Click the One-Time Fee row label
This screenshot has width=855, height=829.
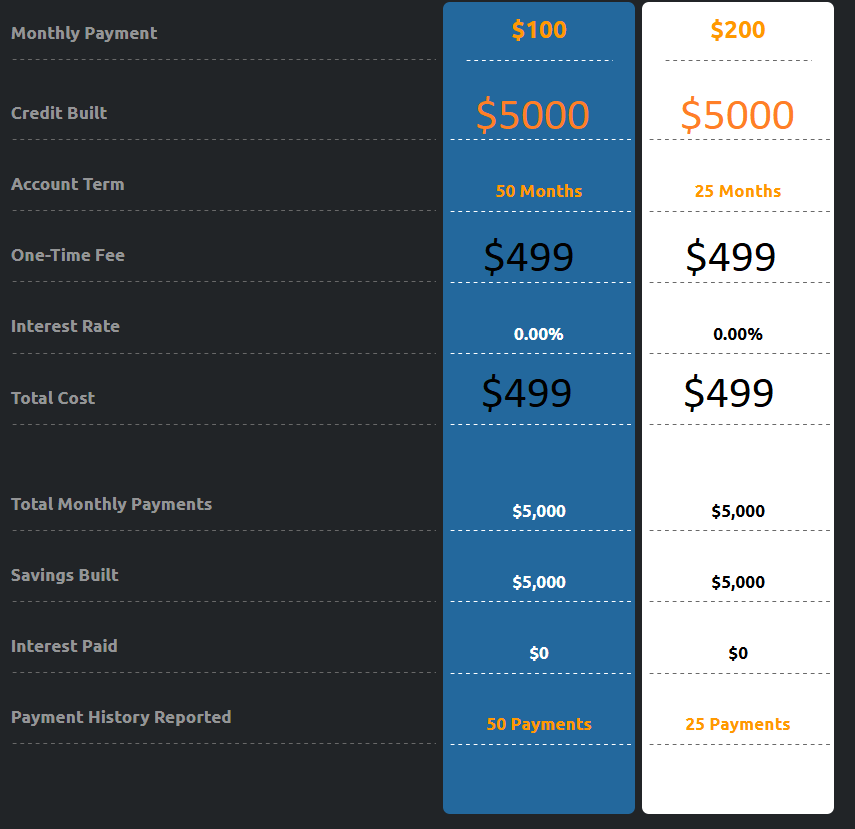(x=68, y=255)
